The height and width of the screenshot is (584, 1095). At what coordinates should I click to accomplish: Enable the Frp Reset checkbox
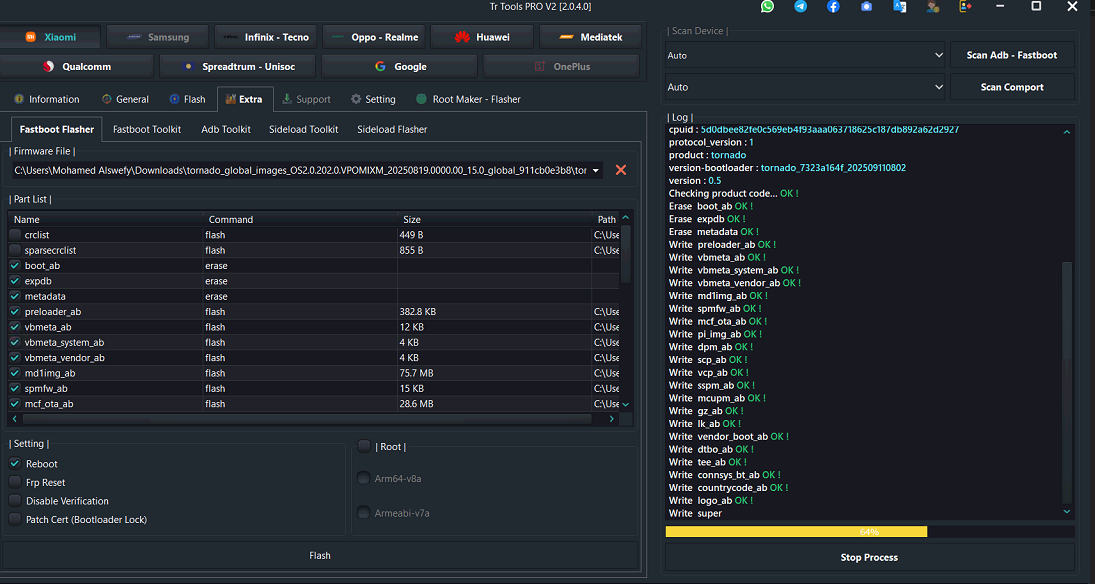pos(15,482)
